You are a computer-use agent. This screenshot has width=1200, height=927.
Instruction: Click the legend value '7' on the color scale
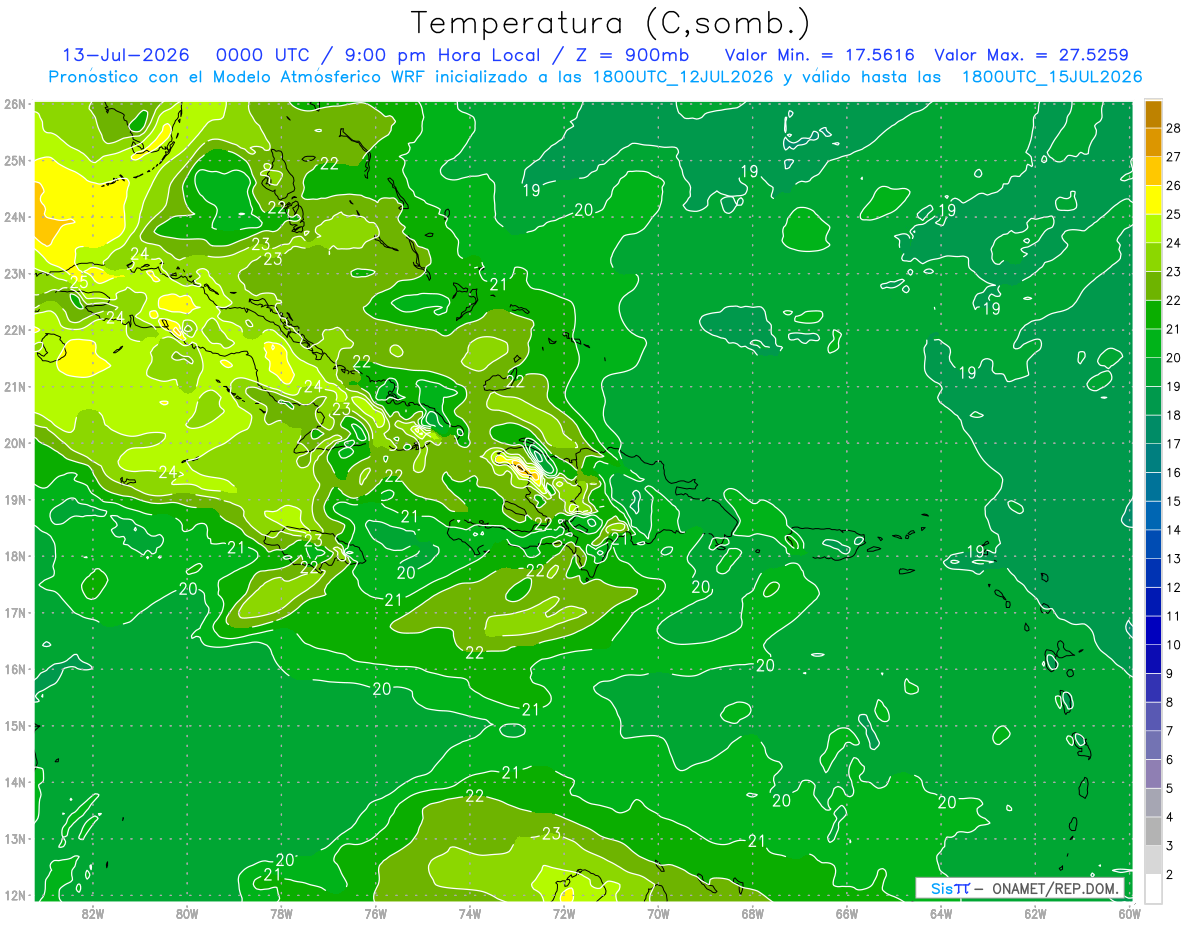[1169, 731]
